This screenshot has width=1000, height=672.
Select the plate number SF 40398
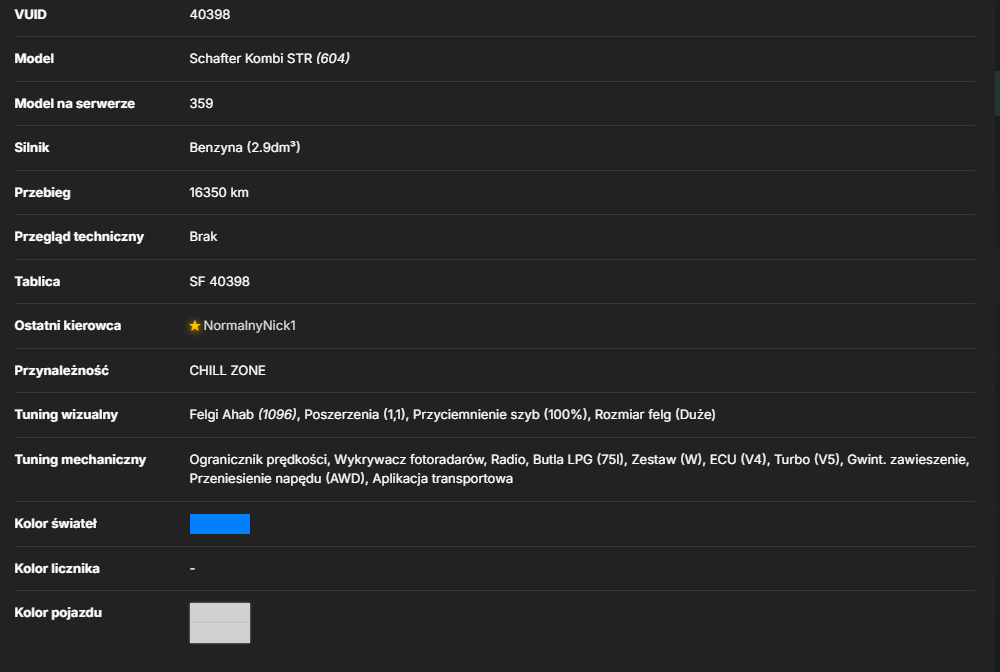click(x=219, y=281)
